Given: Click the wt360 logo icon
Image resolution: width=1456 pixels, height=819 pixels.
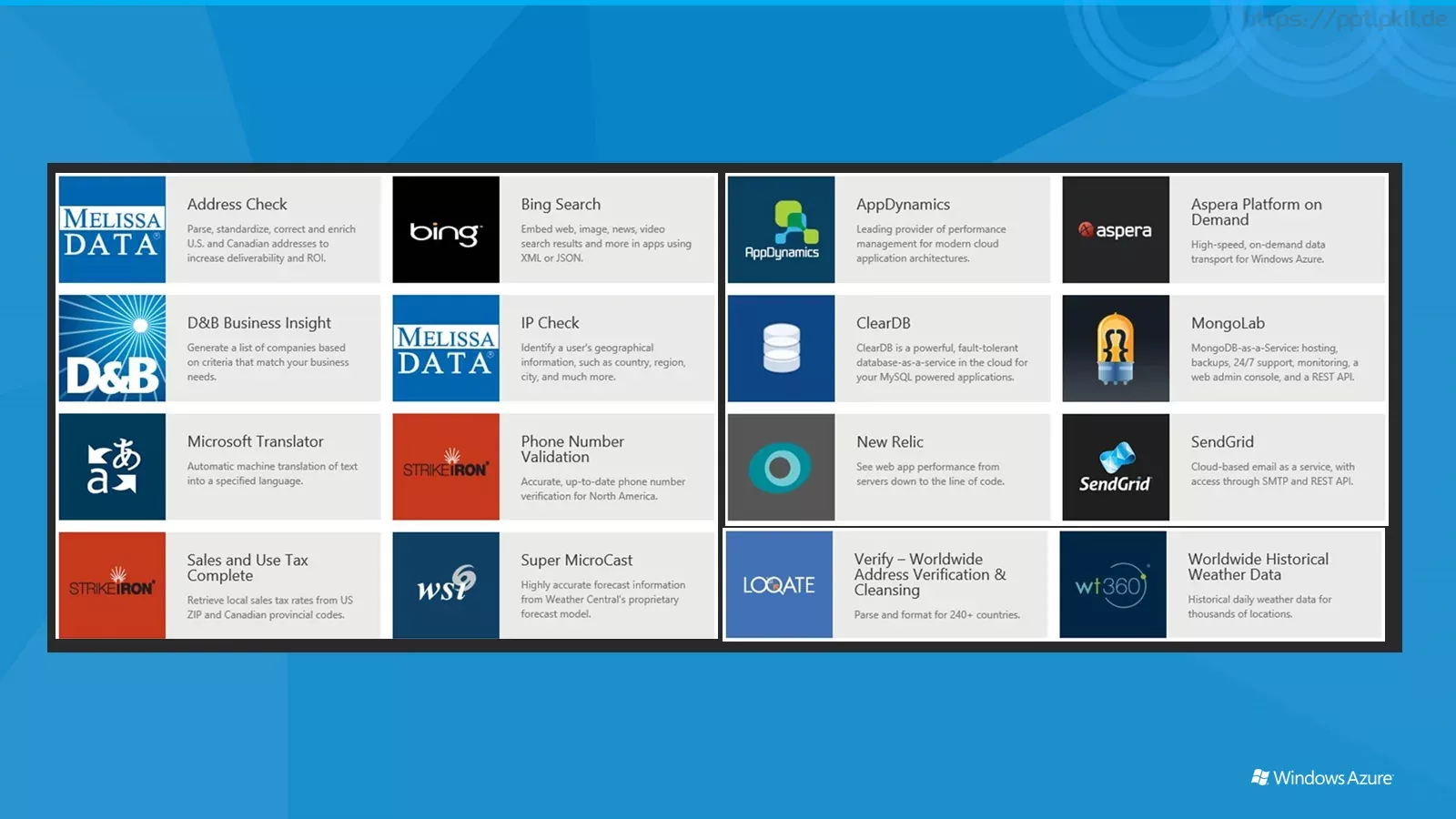Looking at the screenshot, I should point(1113,584).
